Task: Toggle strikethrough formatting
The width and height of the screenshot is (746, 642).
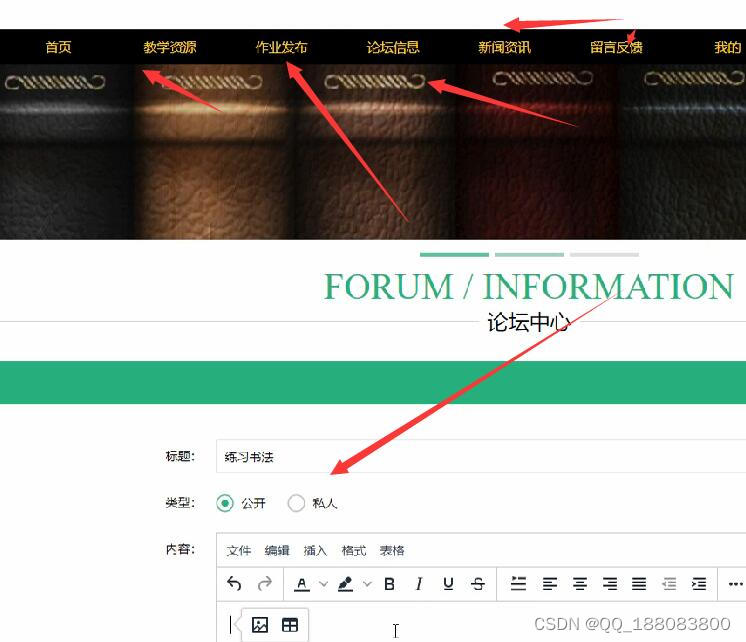Action: tap(478, 584)
